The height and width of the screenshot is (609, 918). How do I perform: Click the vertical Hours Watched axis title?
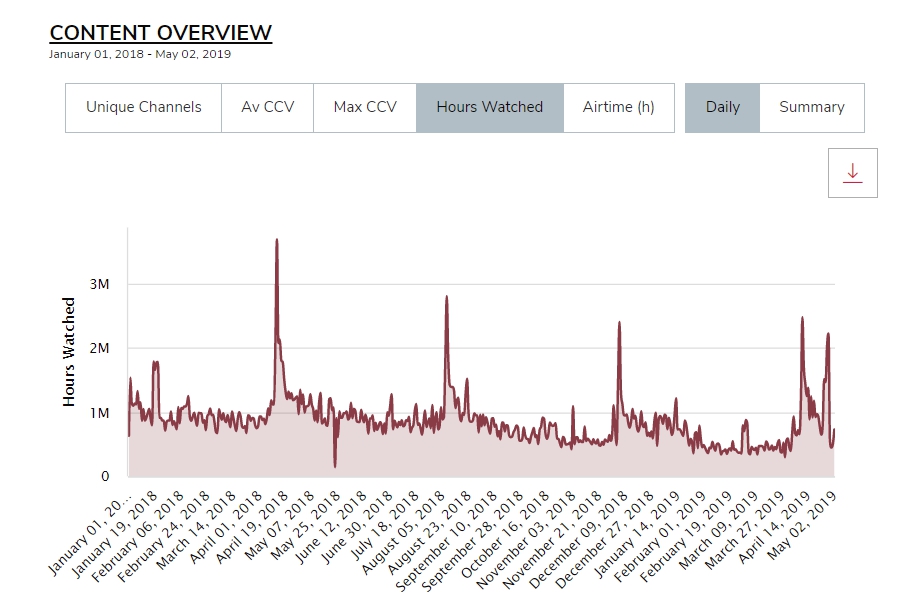click(x=69, y=351)
